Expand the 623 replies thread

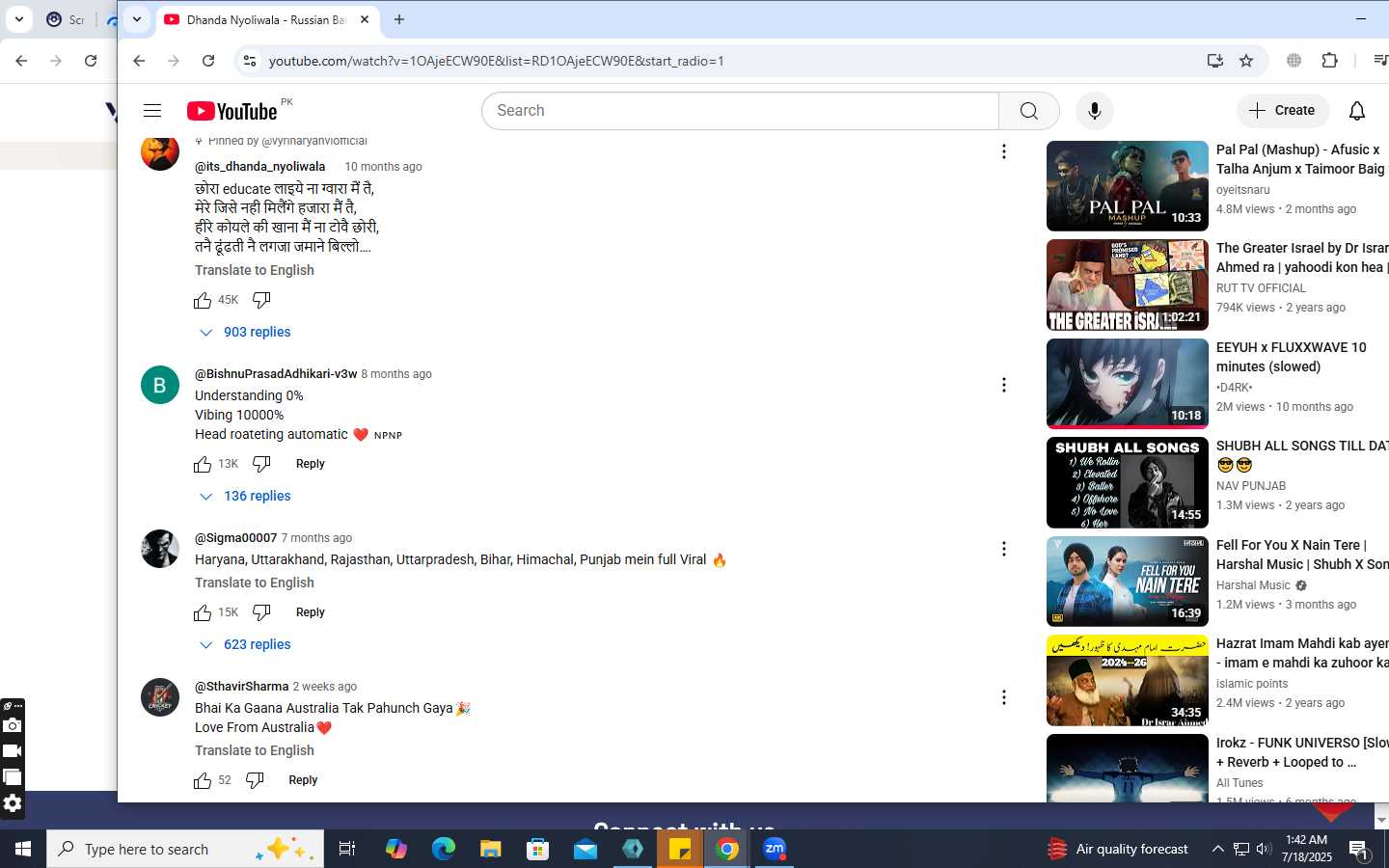(x=245, y=644)
